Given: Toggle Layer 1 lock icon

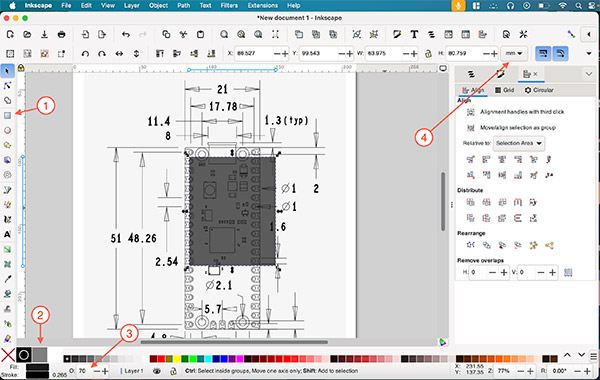Looking at the screenshot, I should (x=173, y=371).
